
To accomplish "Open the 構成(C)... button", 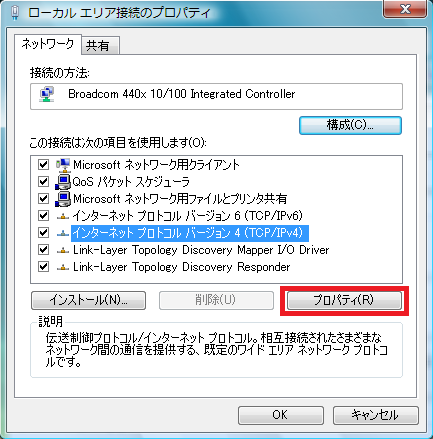I will pos(350,125).
